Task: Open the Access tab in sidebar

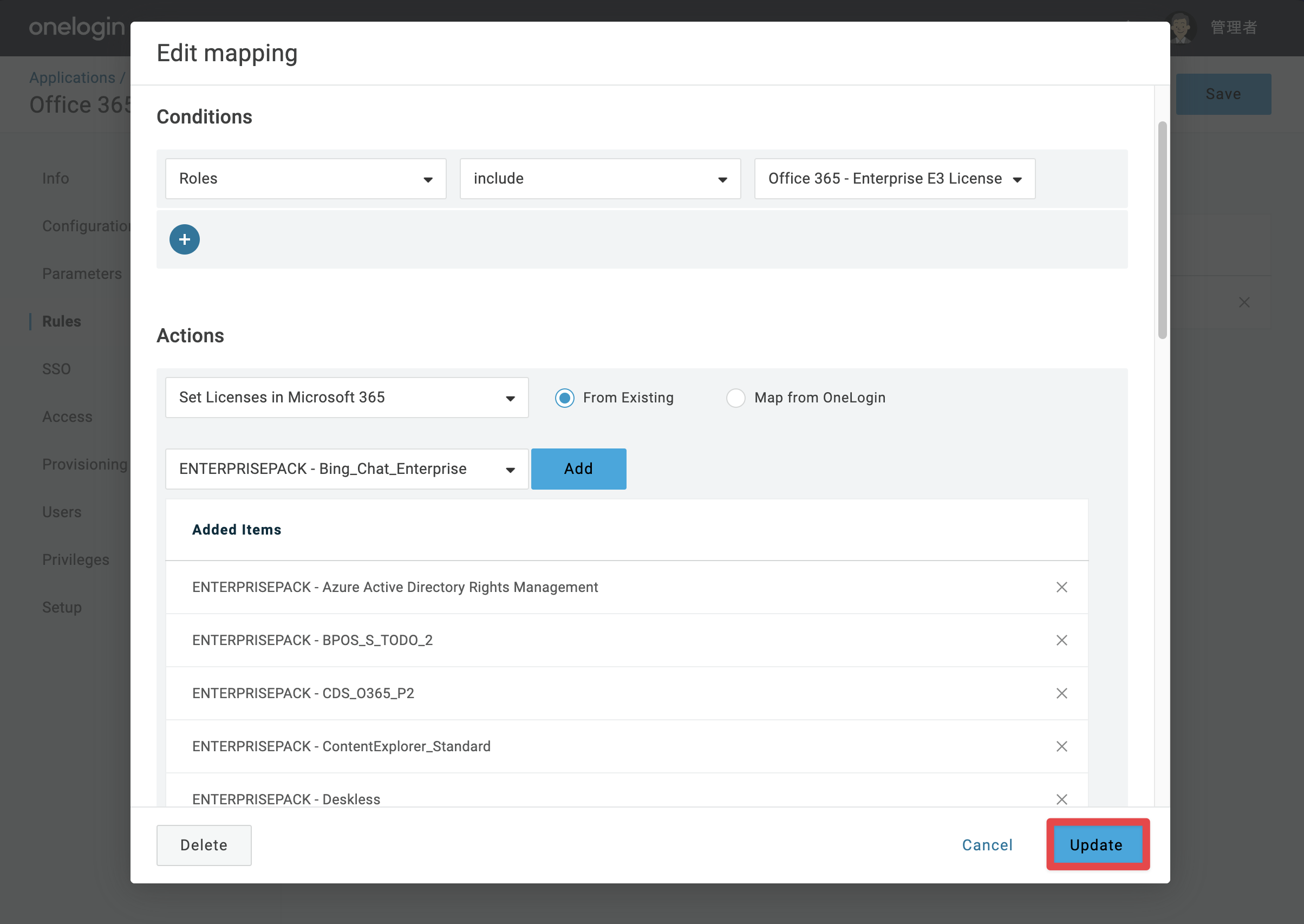Action: pyautogui.click(x=67, y=417)
